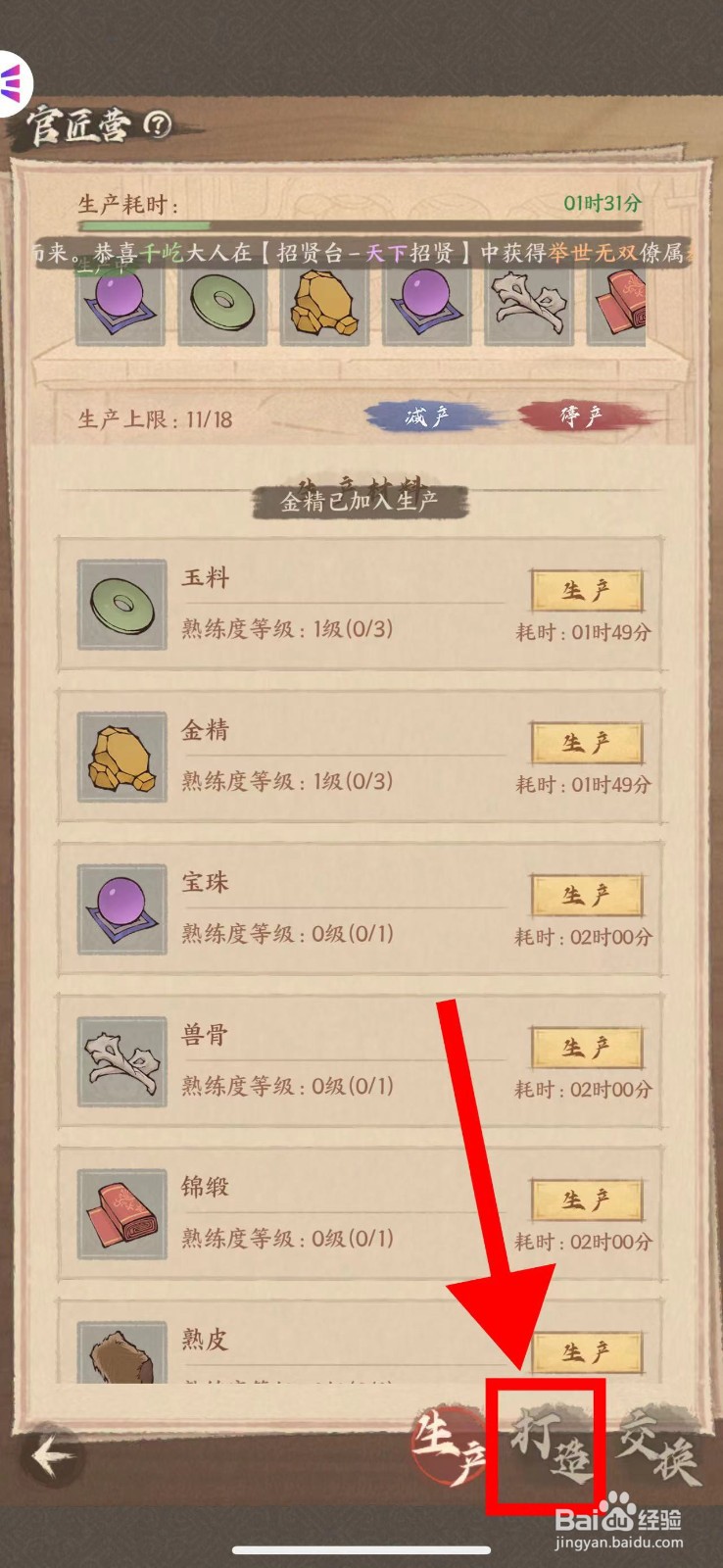Viewport: 723px width, 1568px height.
Task: Tap the jade disc in production queue
Action: click(x=221, y=304)
